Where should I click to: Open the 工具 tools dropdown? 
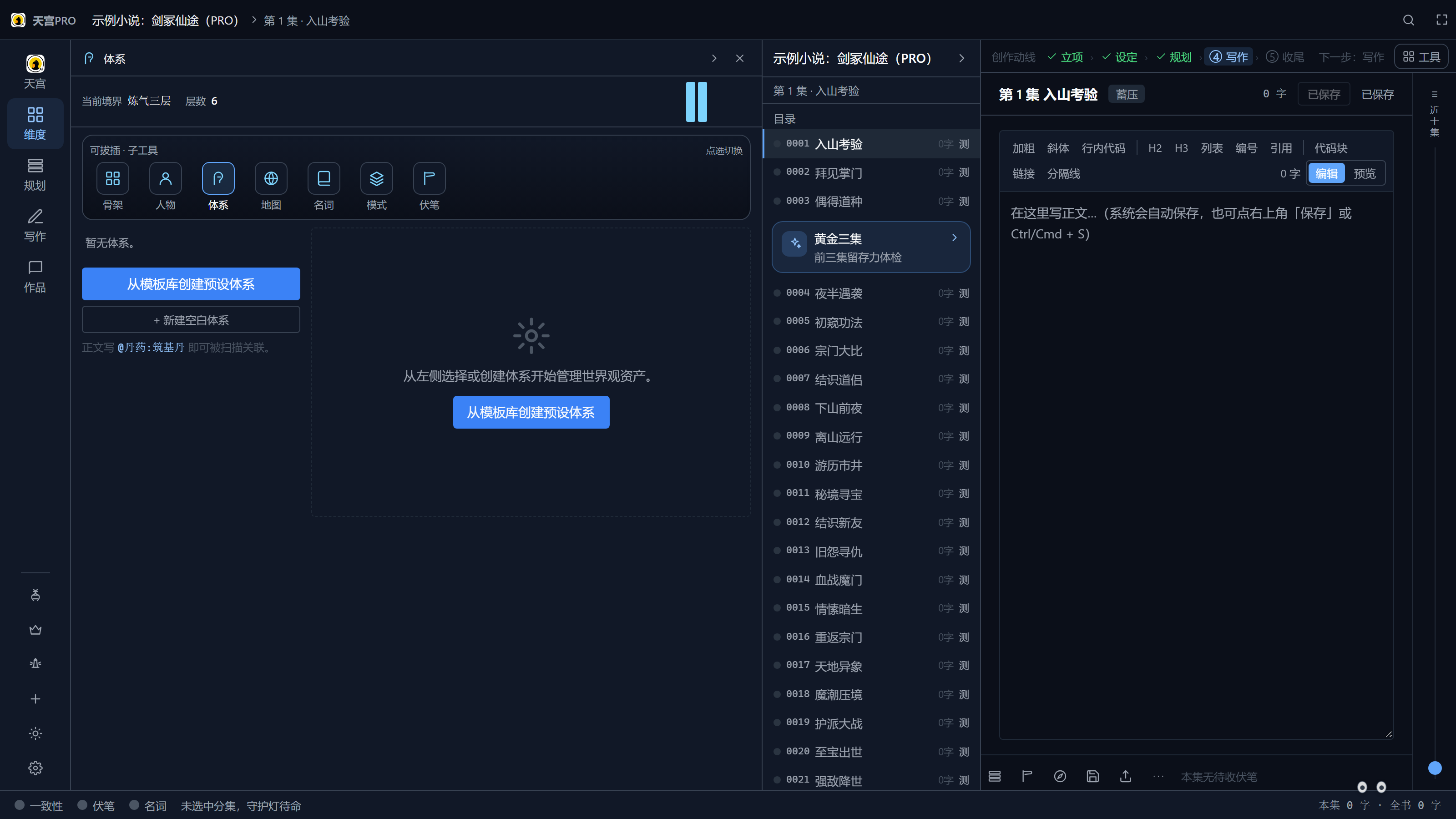point(1421,57)
